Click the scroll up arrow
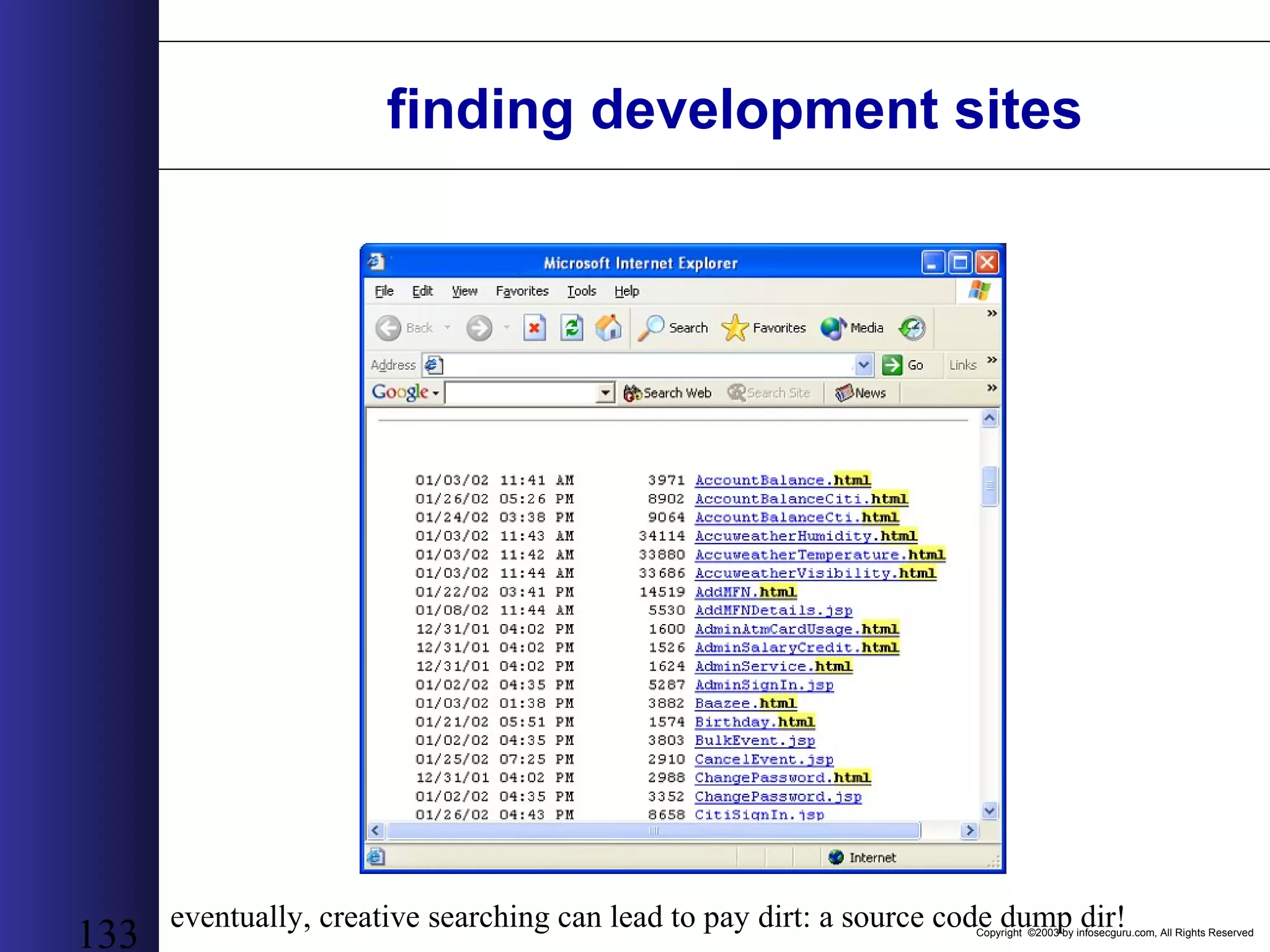This screenshot has width=1270, height=952. [990, 418]
